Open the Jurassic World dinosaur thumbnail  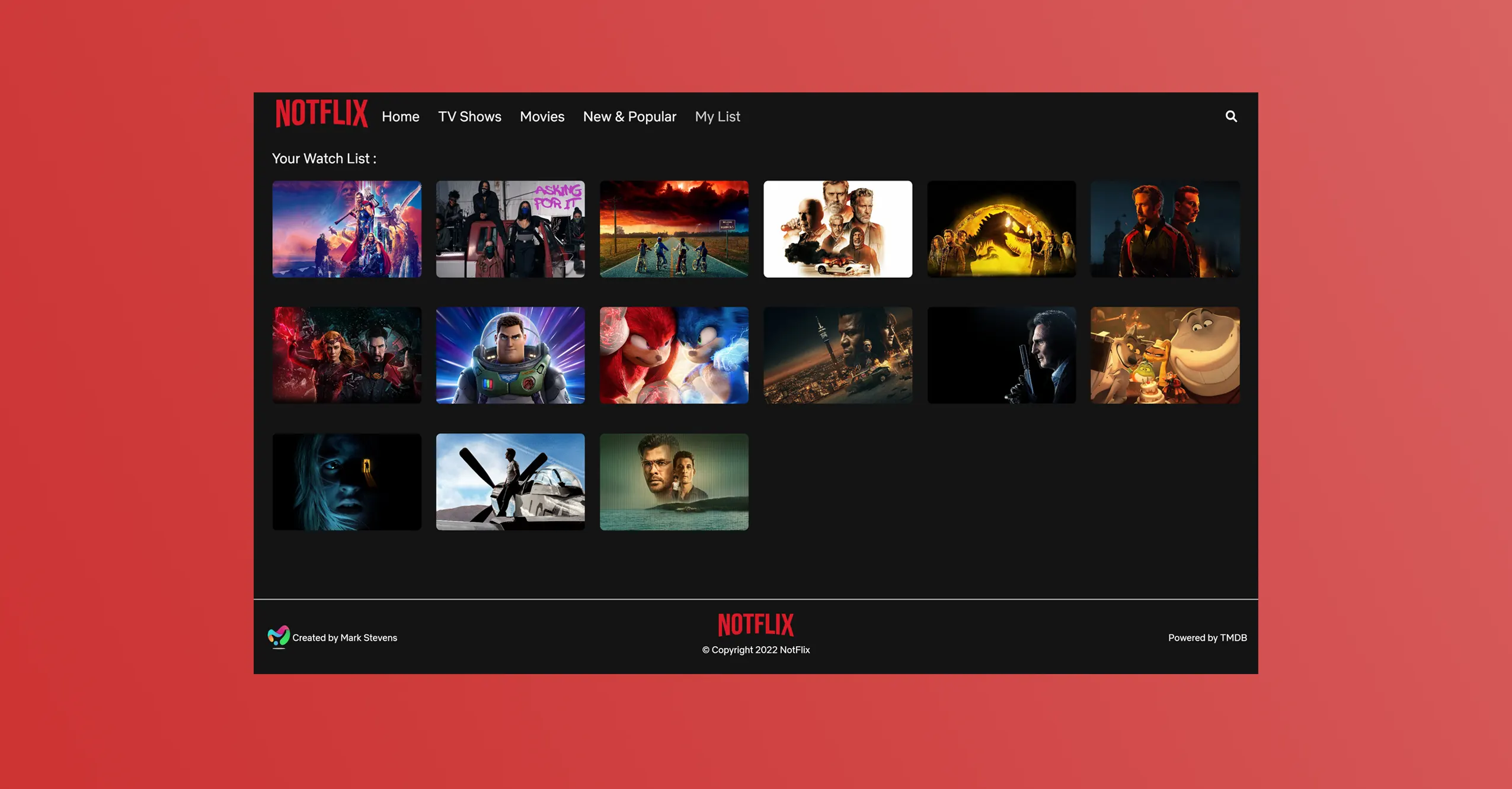point(1001,229)
